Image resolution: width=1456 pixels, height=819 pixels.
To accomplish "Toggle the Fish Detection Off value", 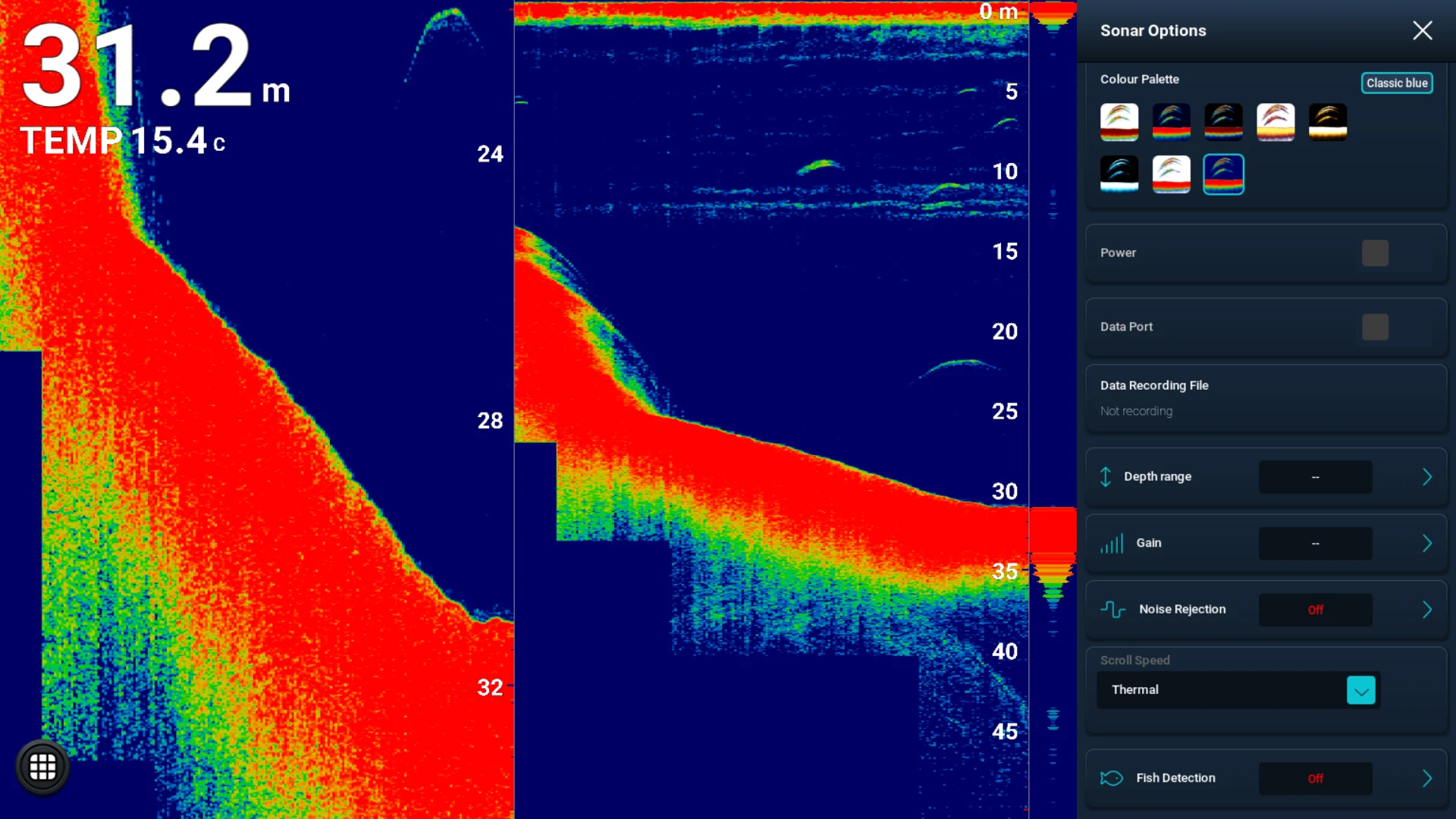I will click(x=1316, y=779).
